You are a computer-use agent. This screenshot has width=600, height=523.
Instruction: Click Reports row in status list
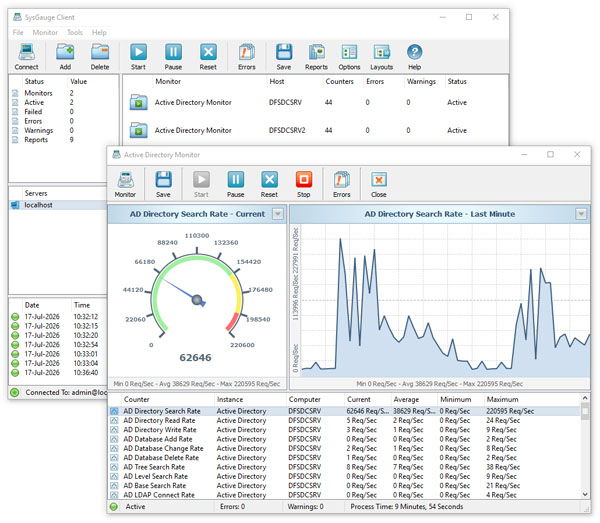click(x=63, y=140)
